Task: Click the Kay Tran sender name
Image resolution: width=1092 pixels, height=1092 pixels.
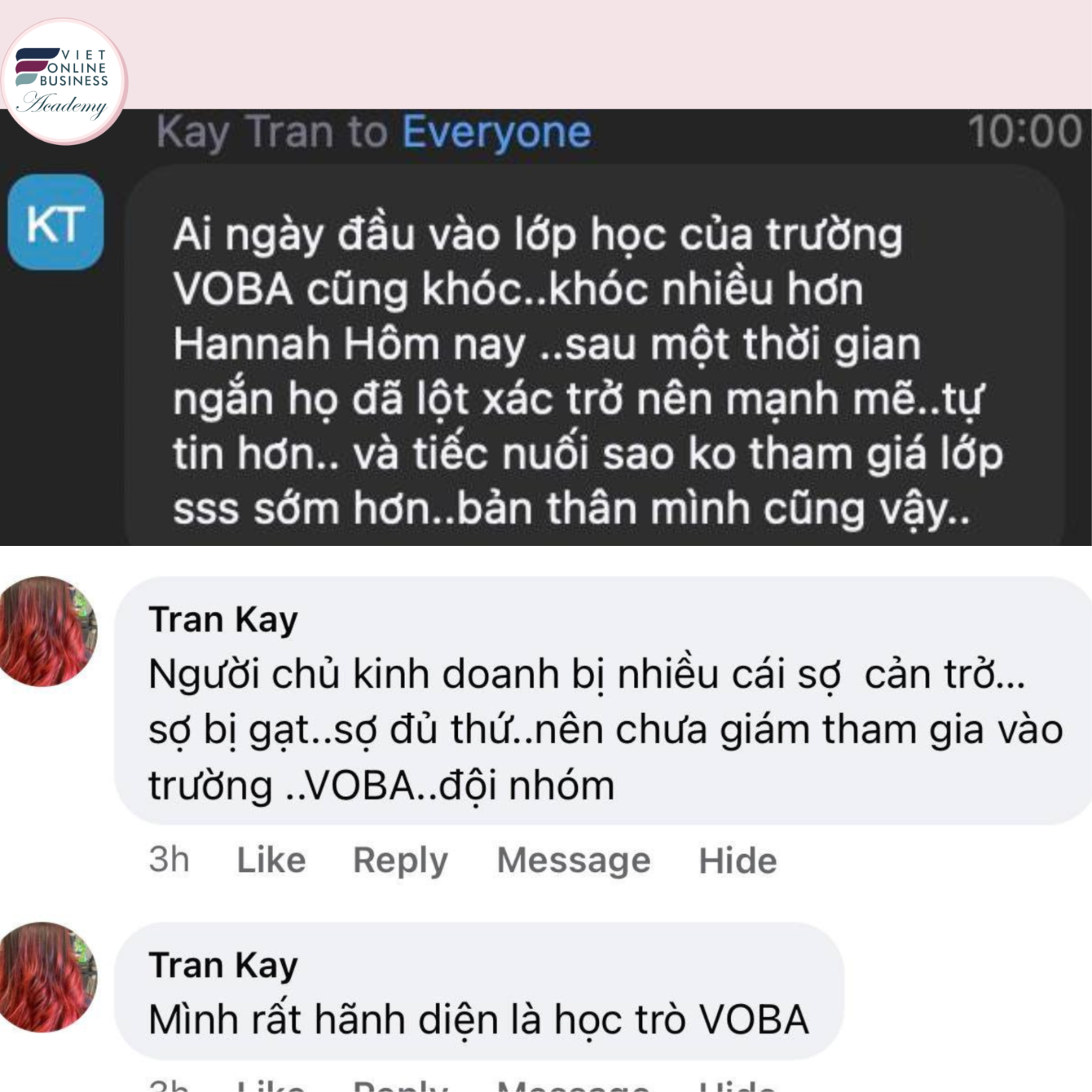Action: point(245,132)
